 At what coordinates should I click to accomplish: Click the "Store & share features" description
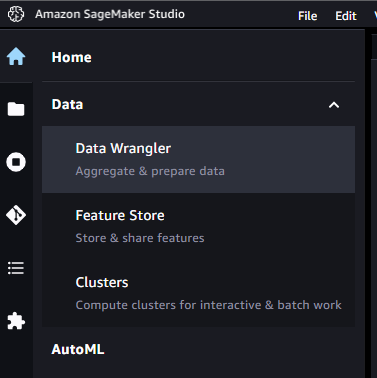click(140, 238)
